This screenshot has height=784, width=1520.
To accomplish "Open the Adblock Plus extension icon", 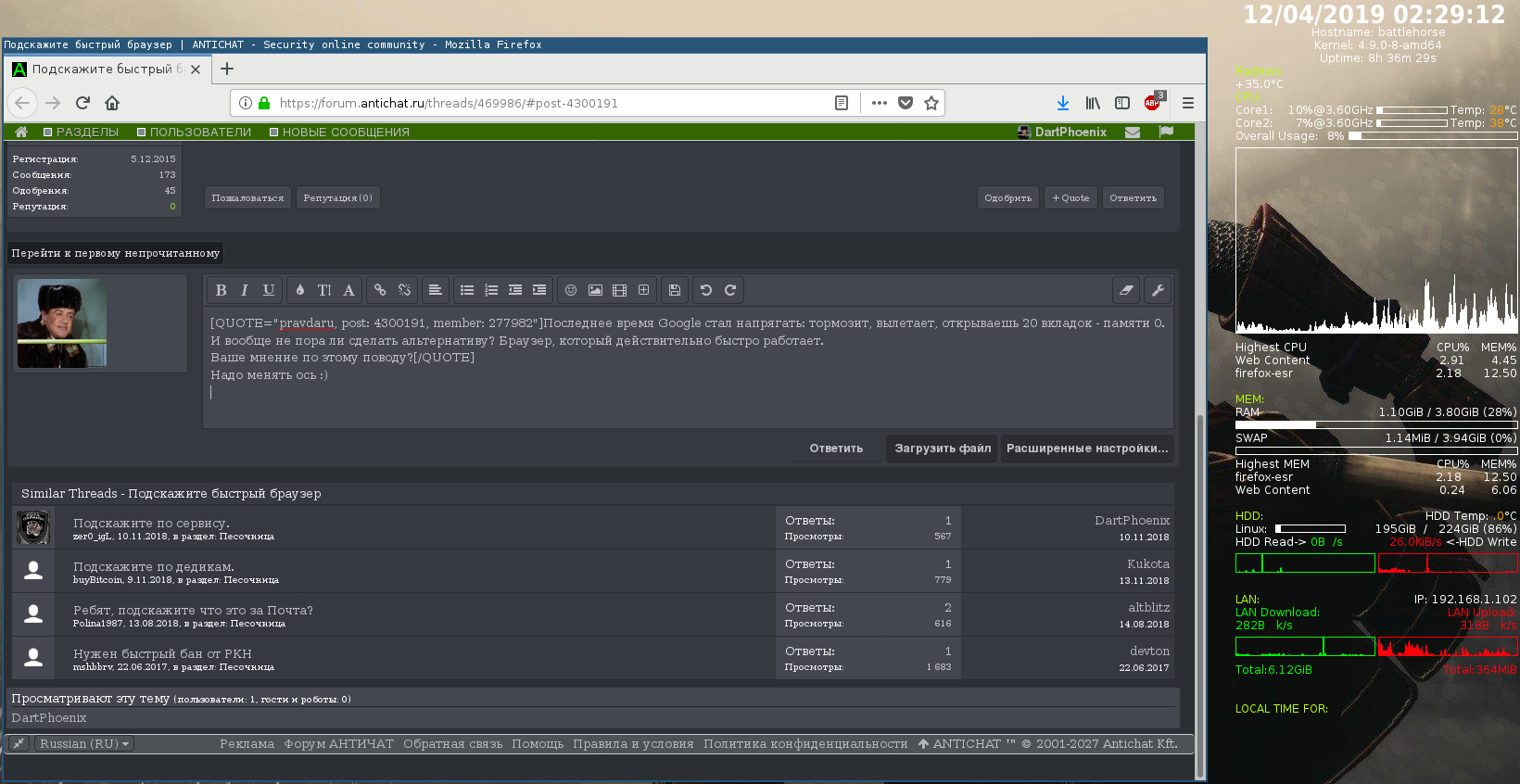I will pos(1152,103).
